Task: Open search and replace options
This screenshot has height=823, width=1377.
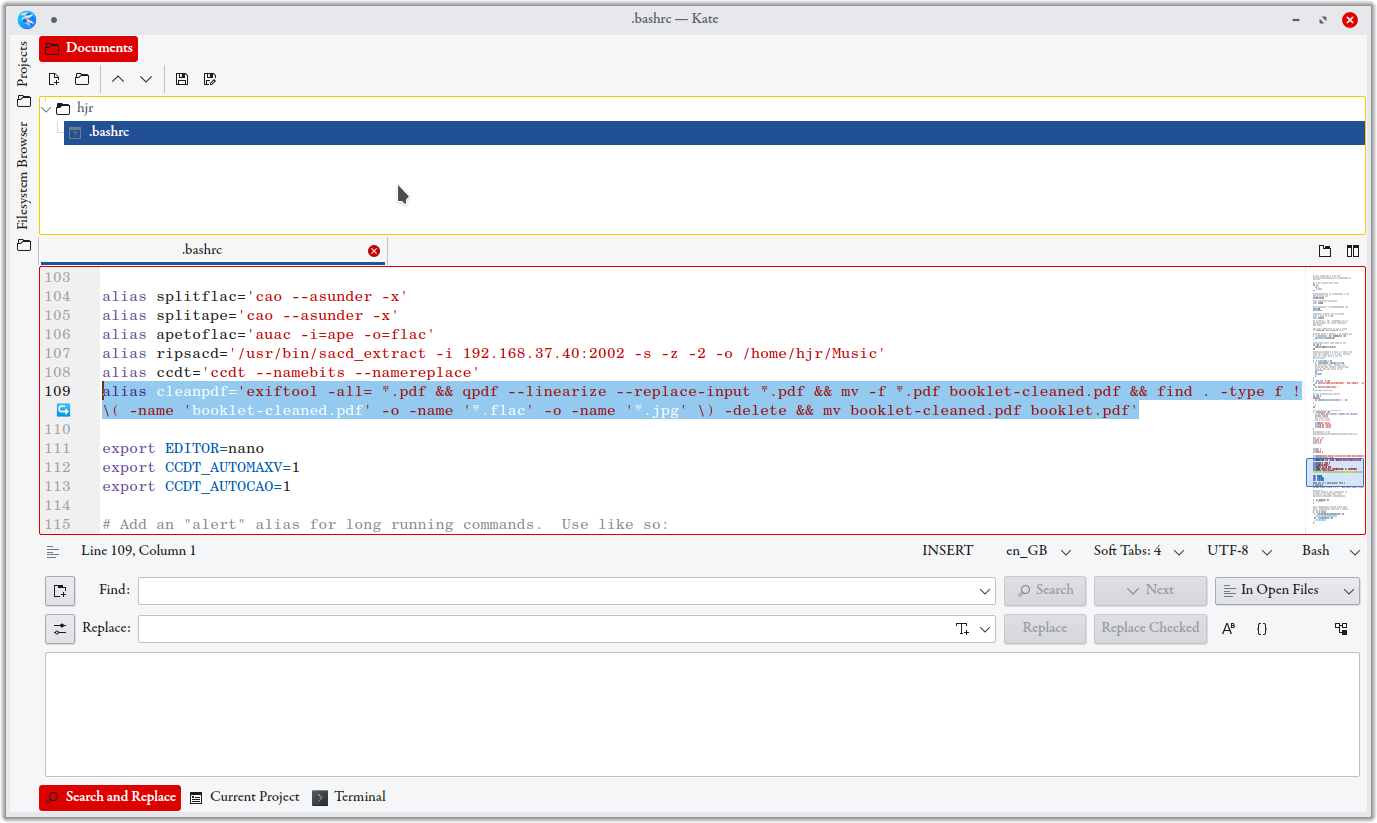Action: coord(59,628)
